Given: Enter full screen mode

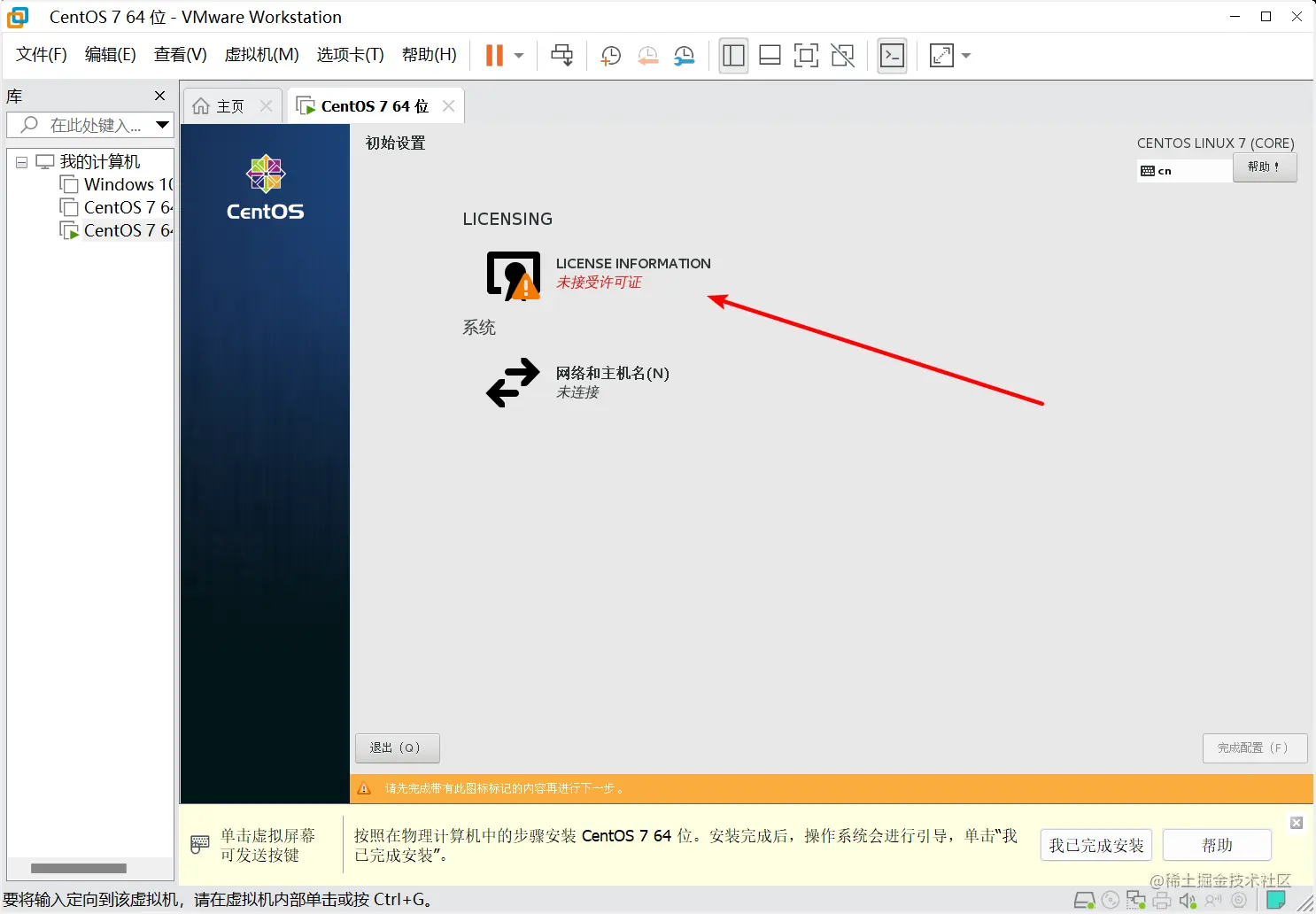Looking at the screenshot, I should pyautogui.click(x=806, y=56).
